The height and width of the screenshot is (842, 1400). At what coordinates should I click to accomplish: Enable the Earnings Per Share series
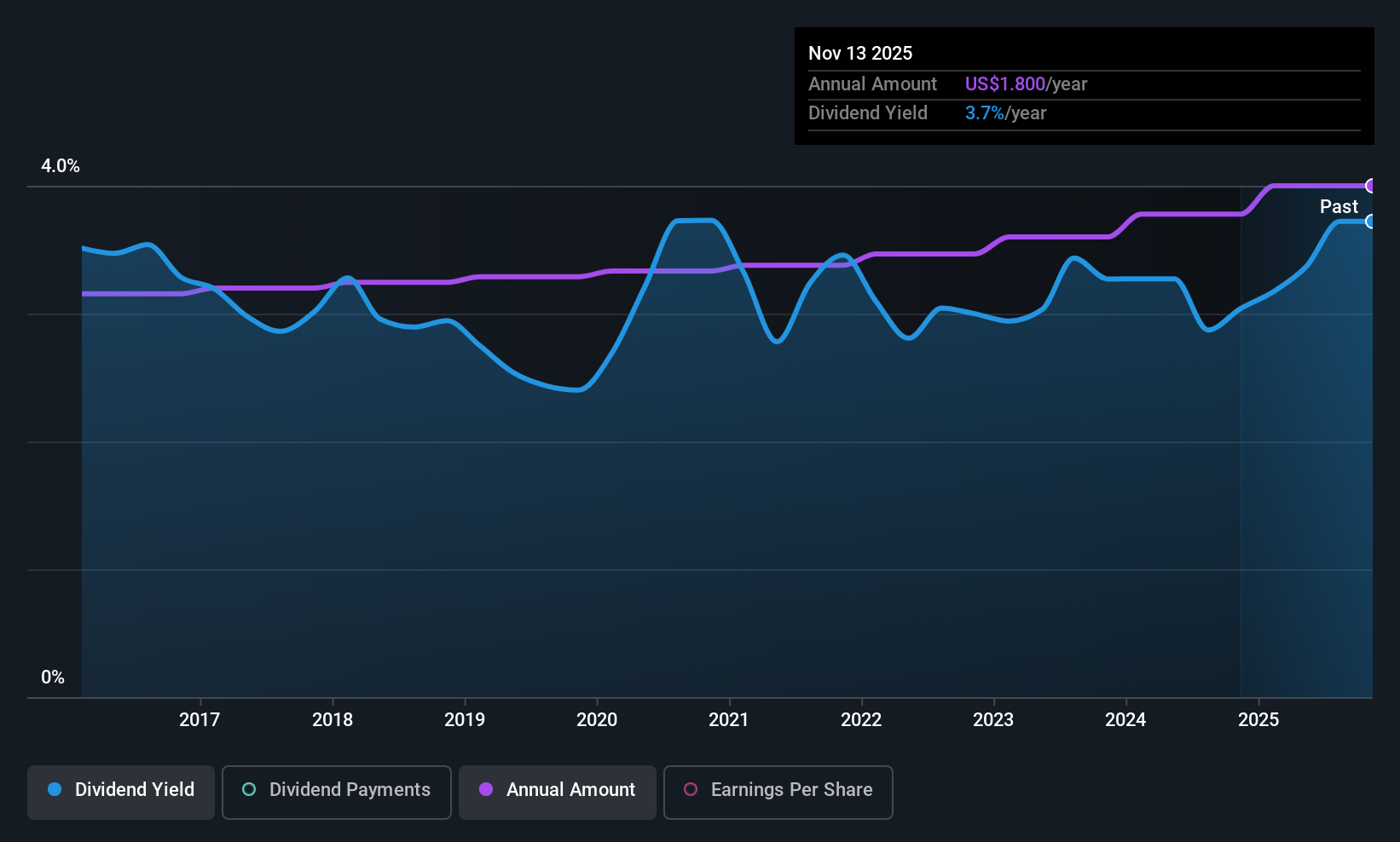pos(778,792)
